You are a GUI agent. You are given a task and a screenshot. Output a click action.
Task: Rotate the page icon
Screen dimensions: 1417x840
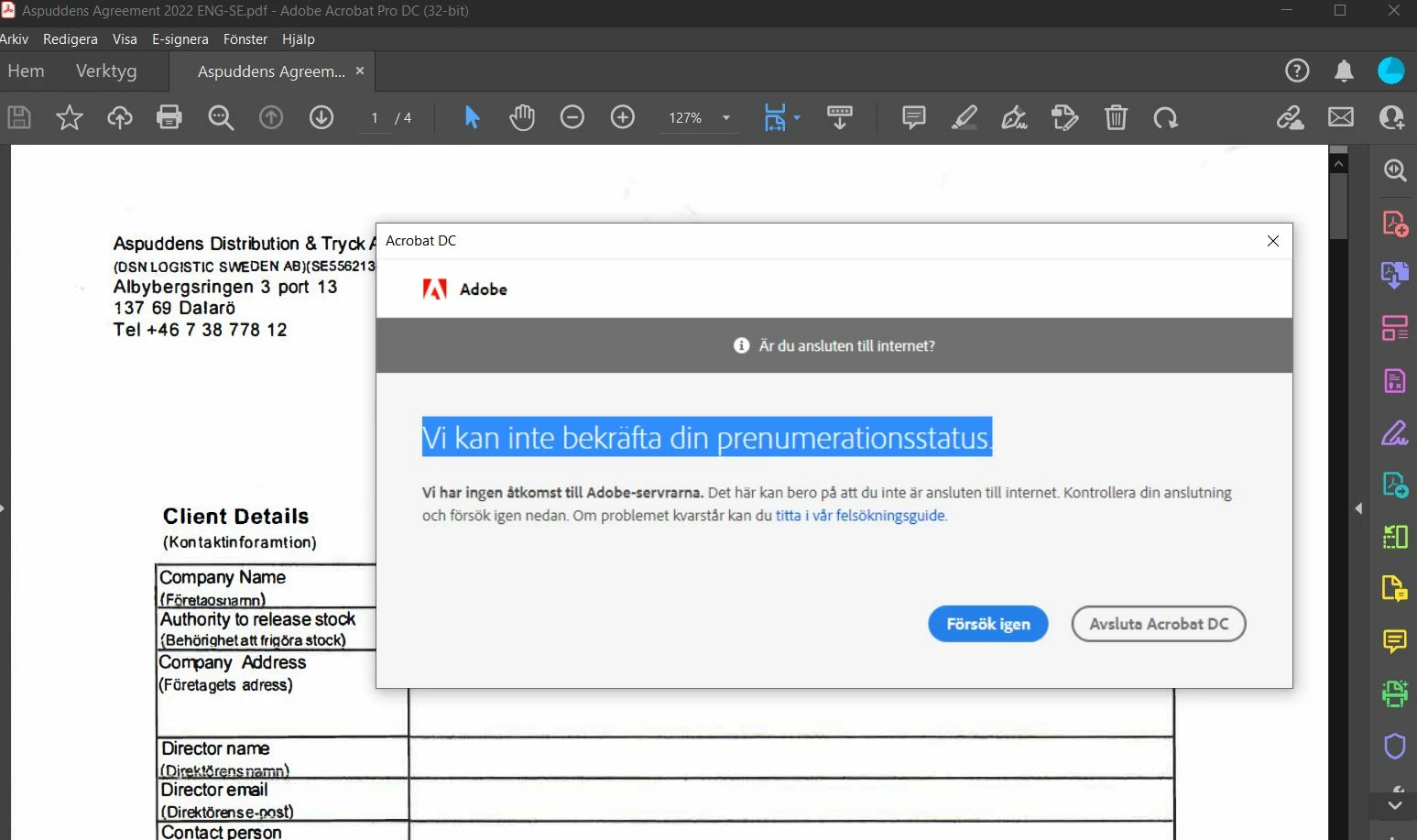(1166, 117)
